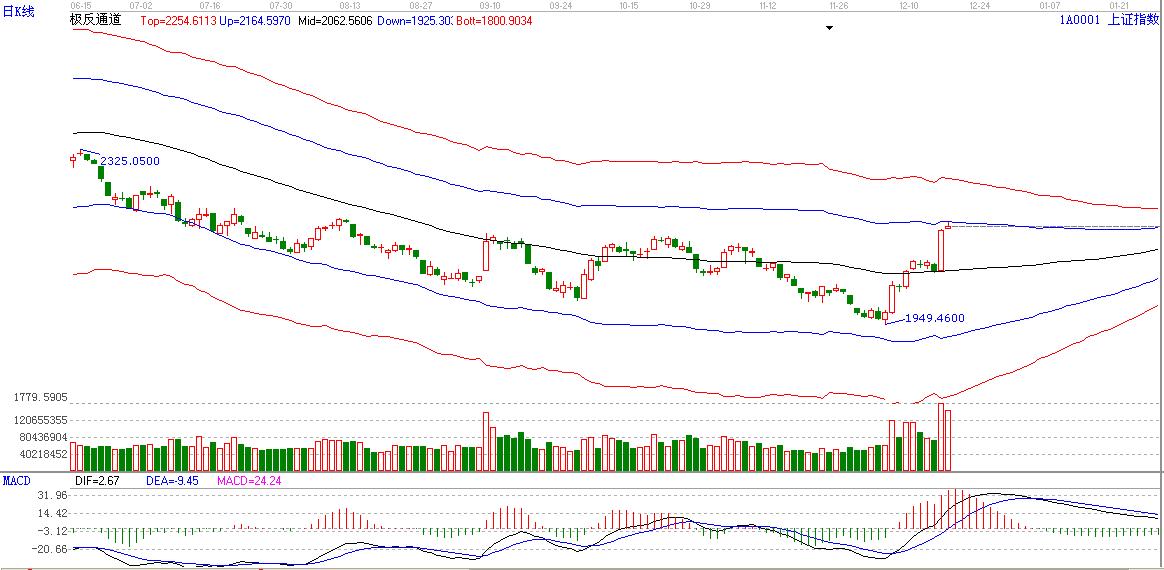Image resolution: width=1164 pixels, height=570 pixels.
Task: Click the DIF=2.67 value
Action: pyautogui.click(x=96, y=481)
